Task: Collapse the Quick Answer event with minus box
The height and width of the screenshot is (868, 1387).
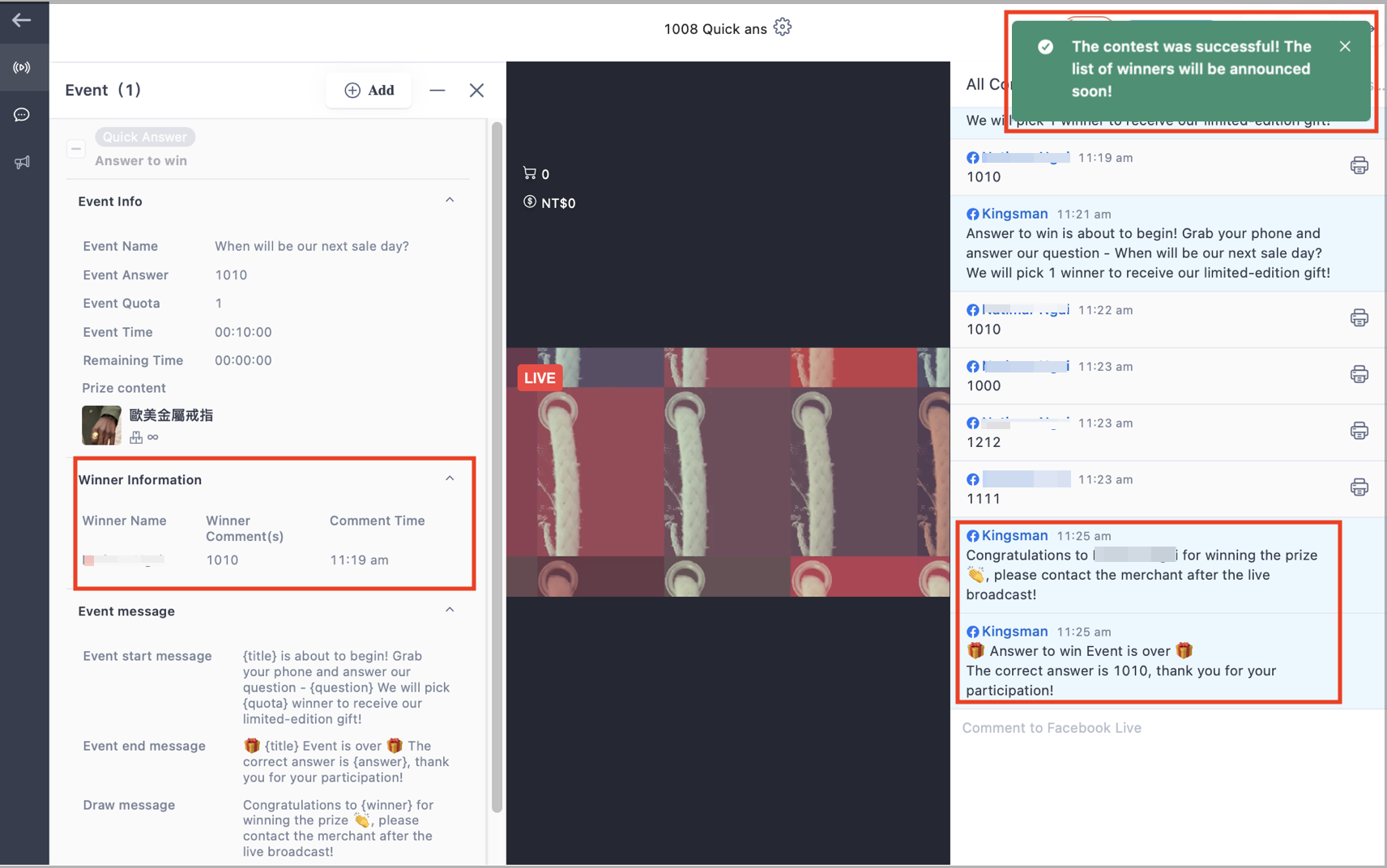Action: pyautogui.click(x=76, y=149)
